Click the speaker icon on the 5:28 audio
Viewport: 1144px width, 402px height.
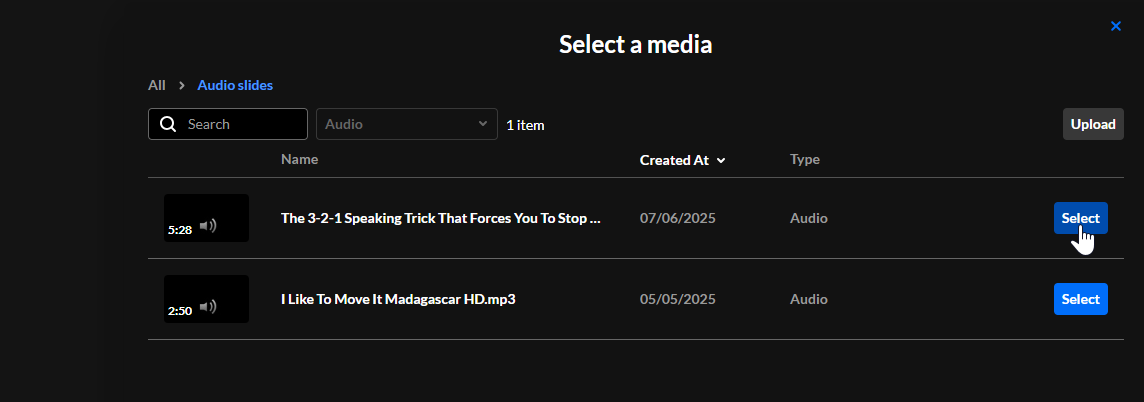[x=208, y=226]
